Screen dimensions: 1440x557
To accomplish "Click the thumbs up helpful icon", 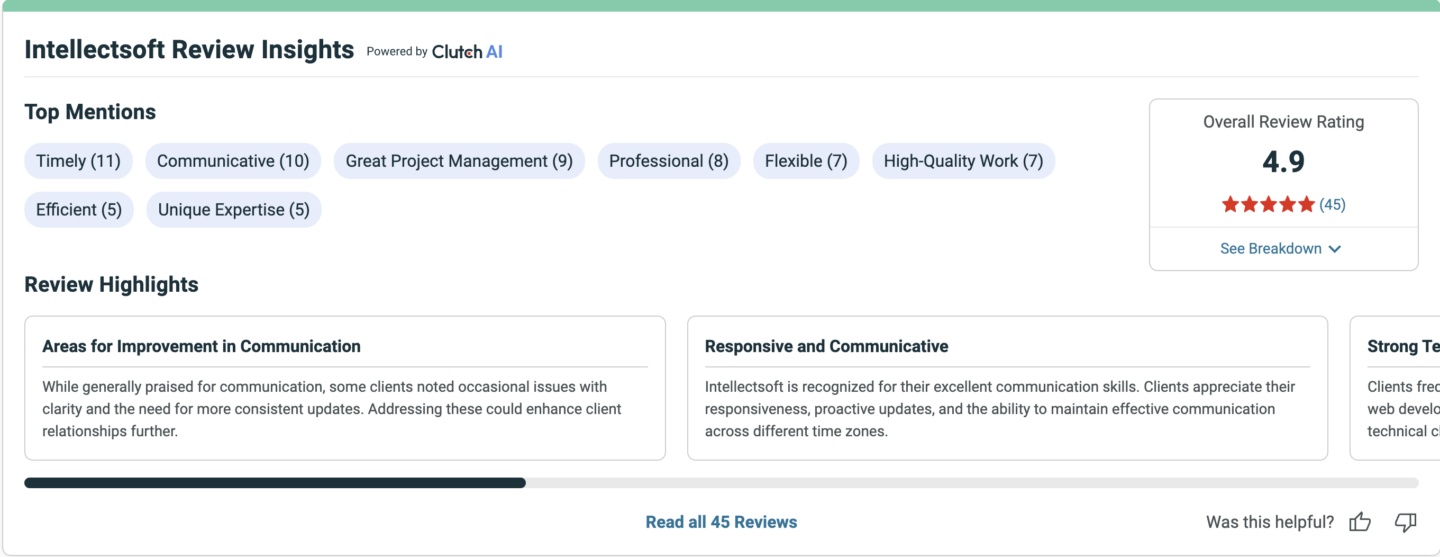I will (x=1360, y=522).
